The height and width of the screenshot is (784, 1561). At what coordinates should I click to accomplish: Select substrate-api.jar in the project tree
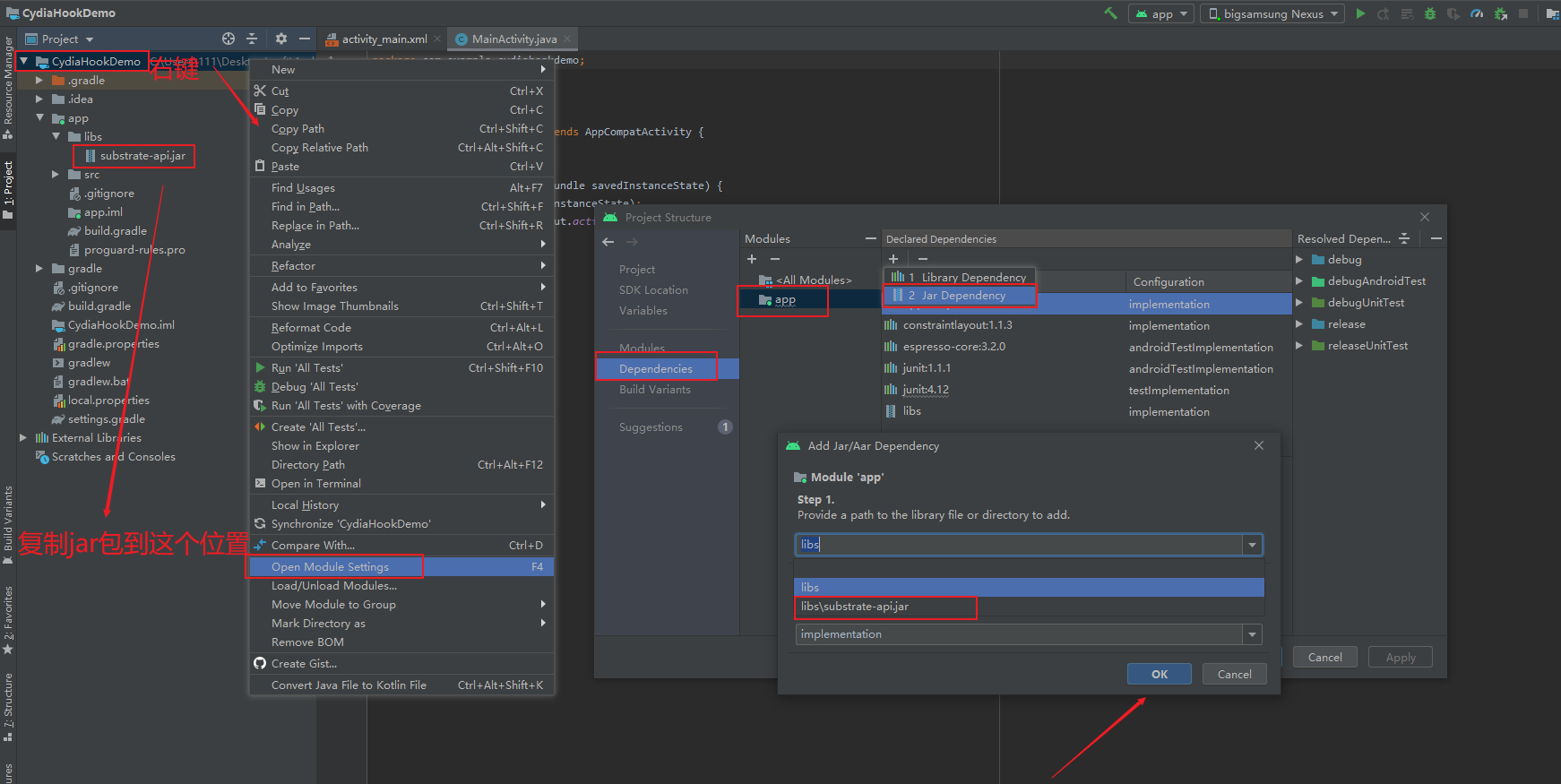click(142, 156)
